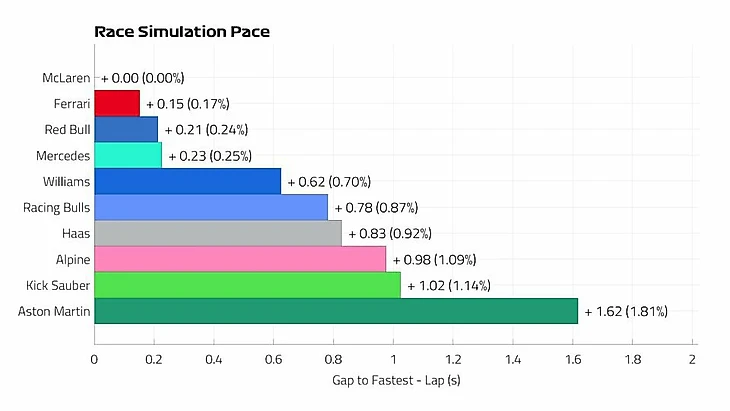The image size is (730, 411).
Task: Click the '+ 1.62 (1.81%)' gap value
Action: pos(626,311)
